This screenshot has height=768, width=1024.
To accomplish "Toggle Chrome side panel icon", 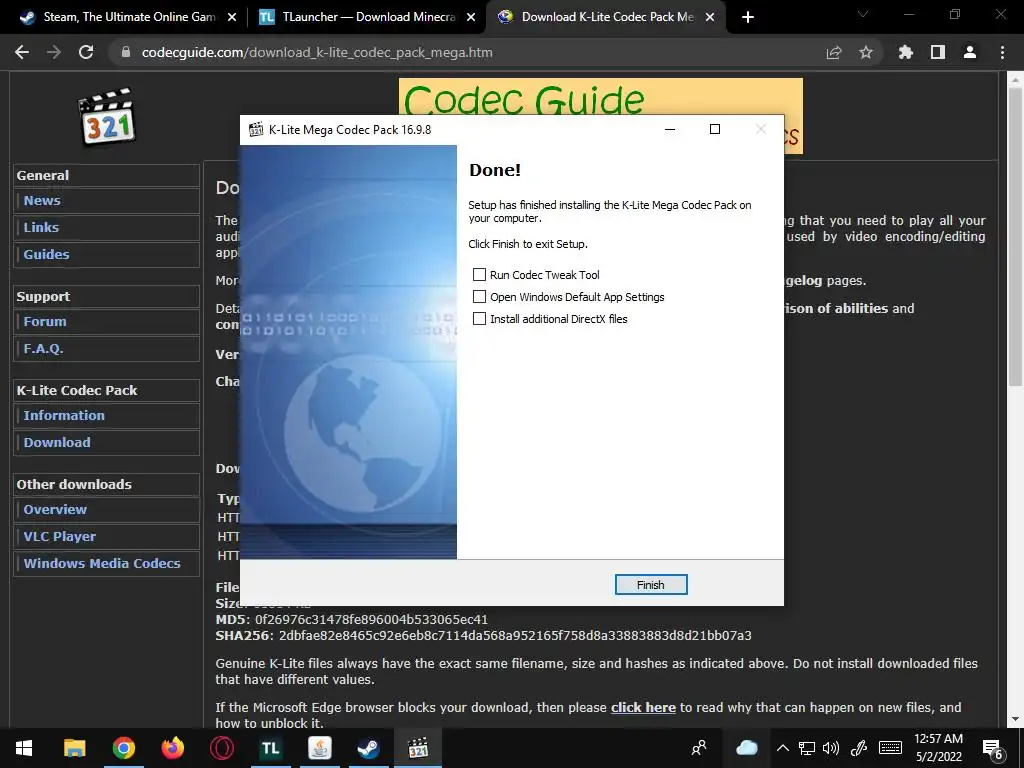I will click(938, 52).
